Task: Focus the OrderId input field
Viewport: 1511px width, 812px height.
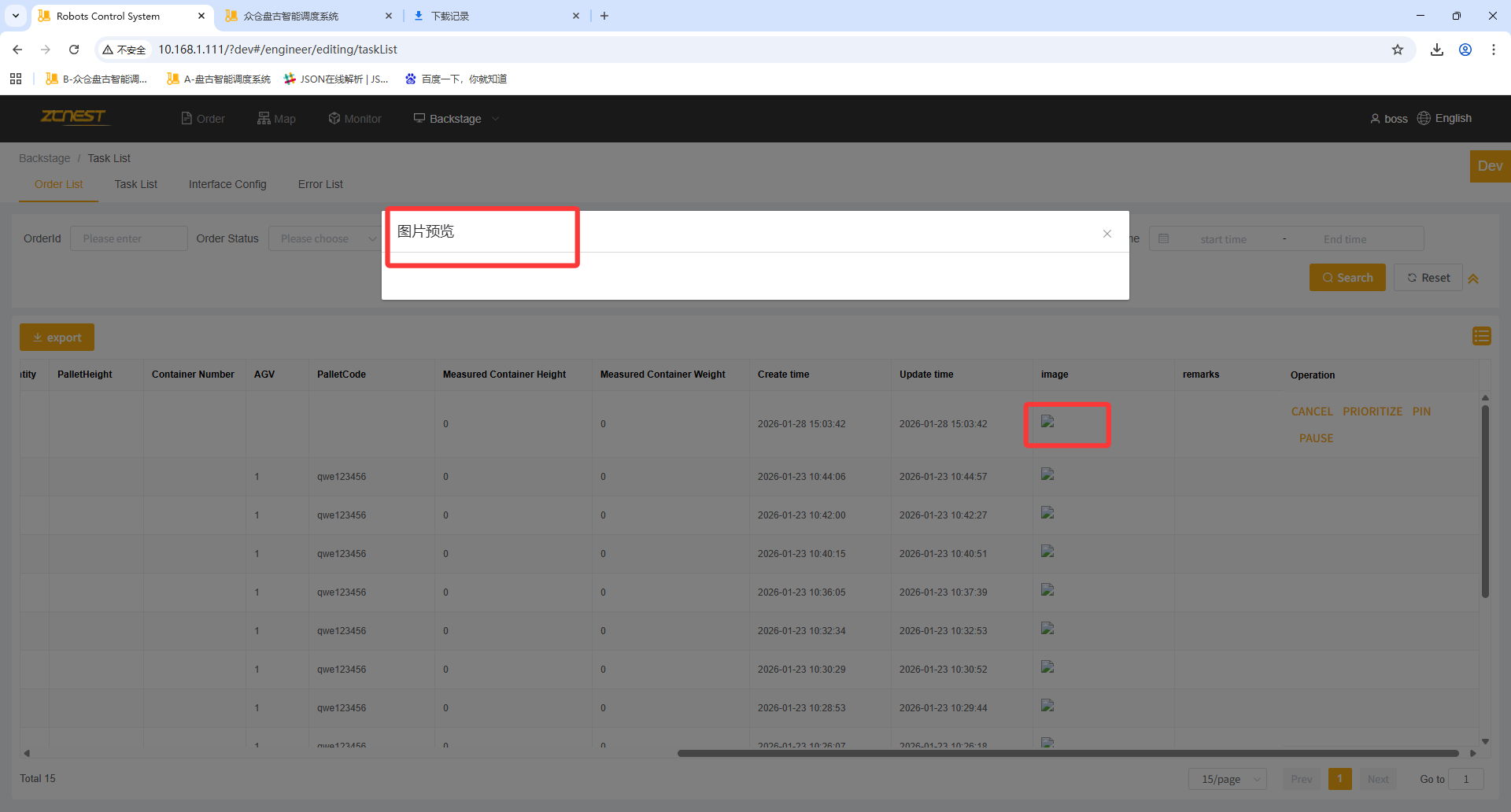Action: click(129, 238)
